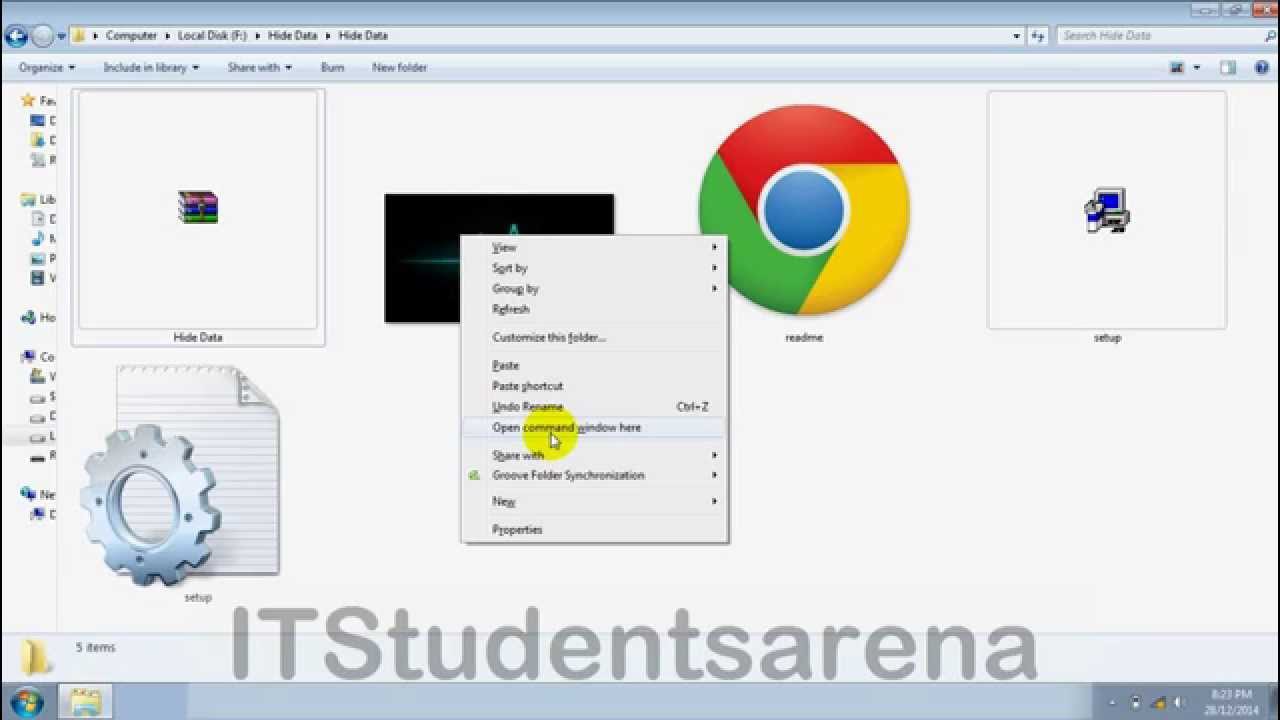This screenshot has height=720, width=1280.
Task: Choose Properties from the context menu
Action: click(595, 530)
